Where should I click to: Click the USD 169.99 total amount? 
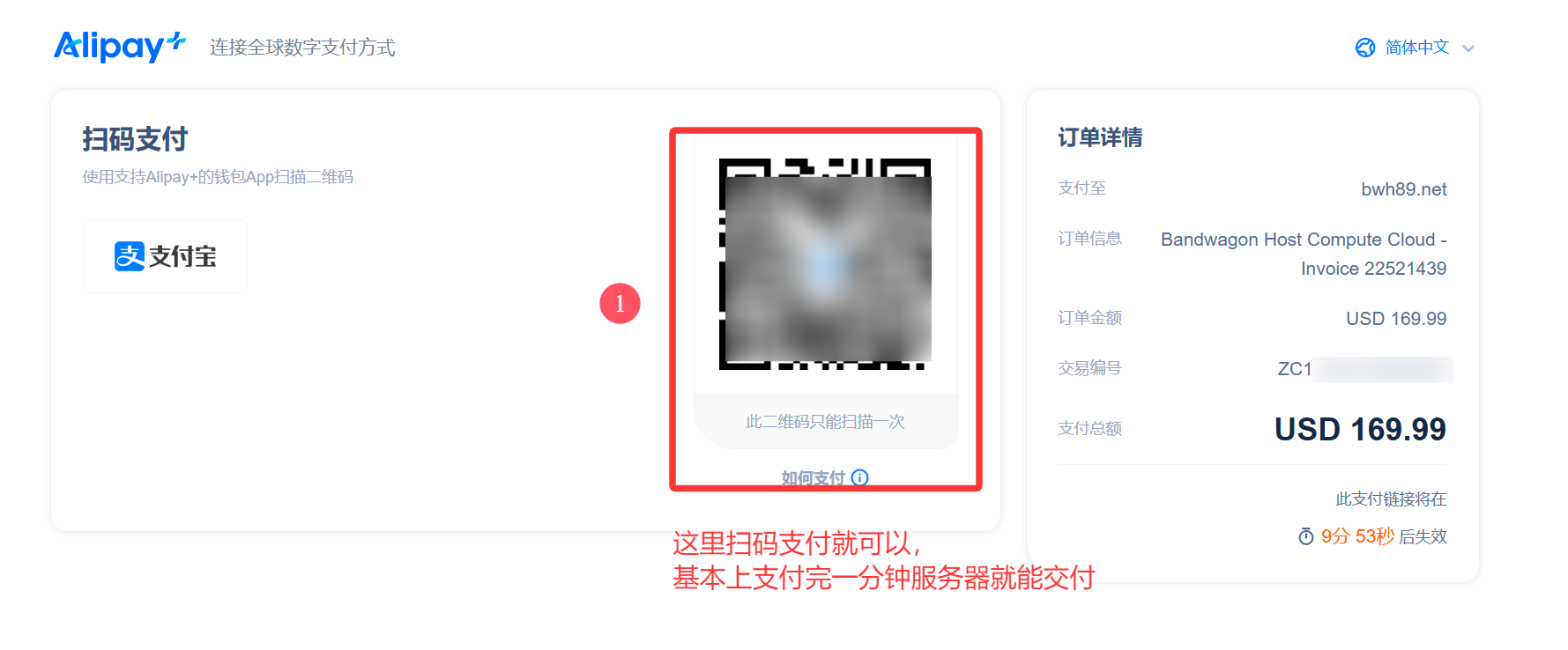[1360, 429]
